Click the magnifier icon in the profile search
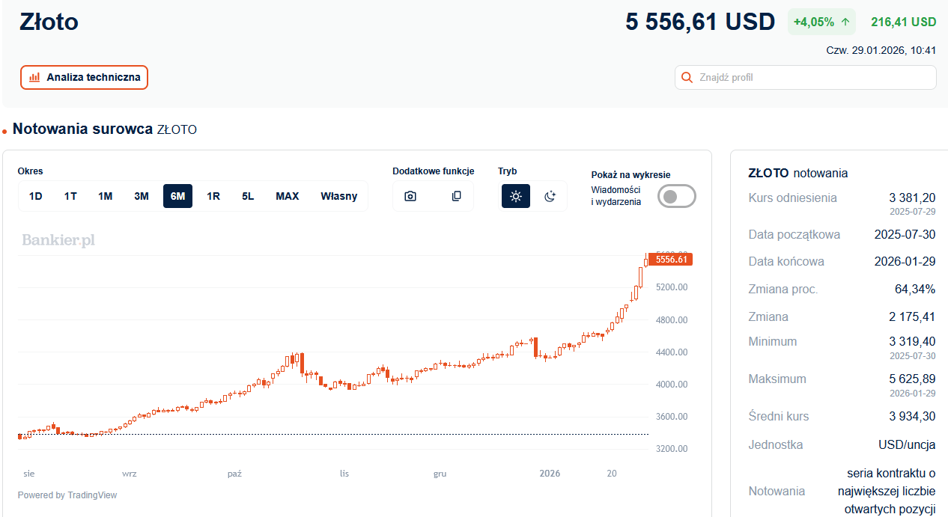Viewport: 948px width, 517px height. tap(686, 77)
